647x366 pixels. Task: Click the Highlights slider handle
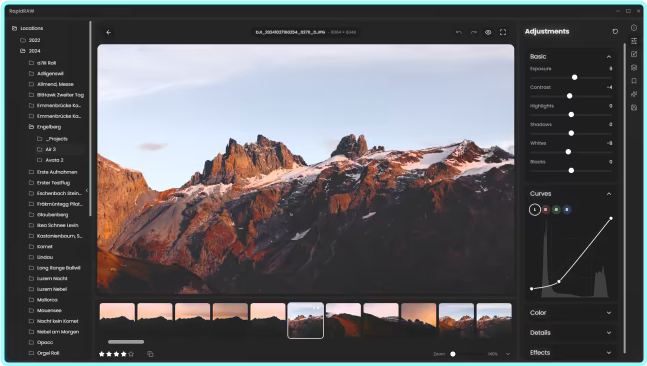571,114
